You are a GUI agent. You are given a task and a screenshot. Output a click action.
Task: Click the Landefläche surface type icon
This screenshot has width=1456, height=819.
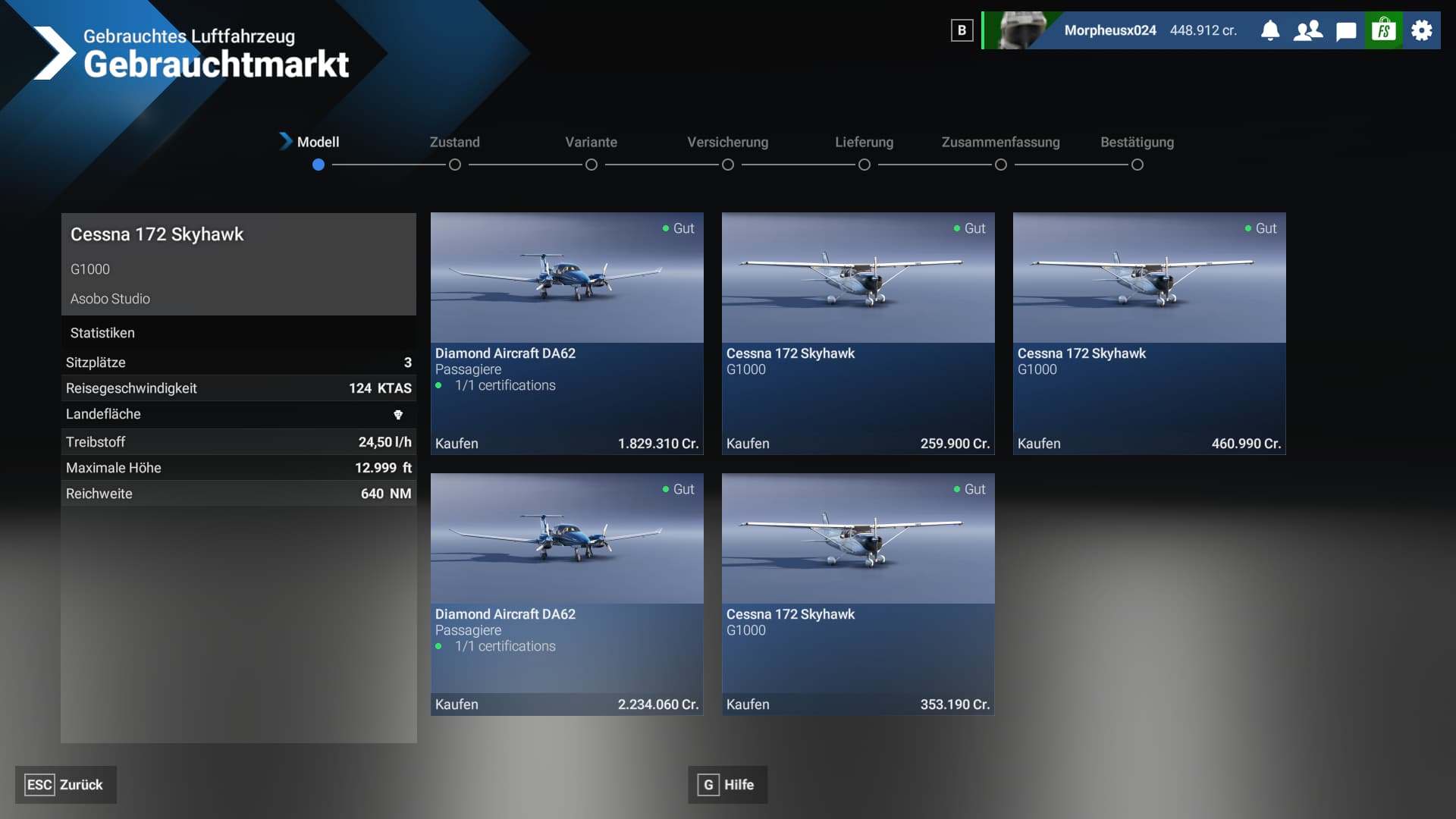[398, 415]
